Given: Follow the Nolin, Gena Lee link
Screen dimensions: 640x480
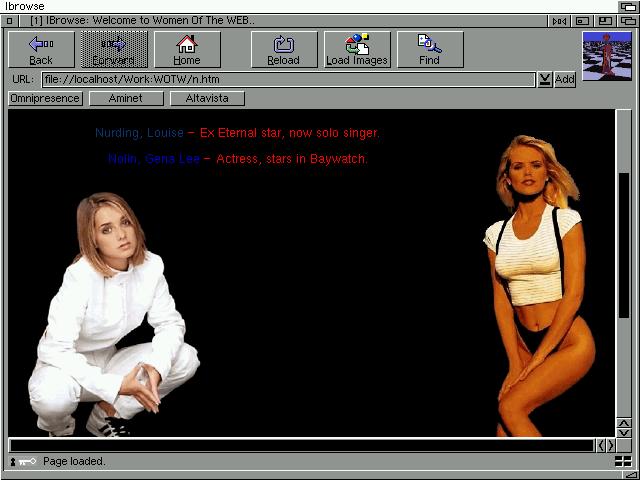Looking at the screenshot, I should (x=154, y=159).
